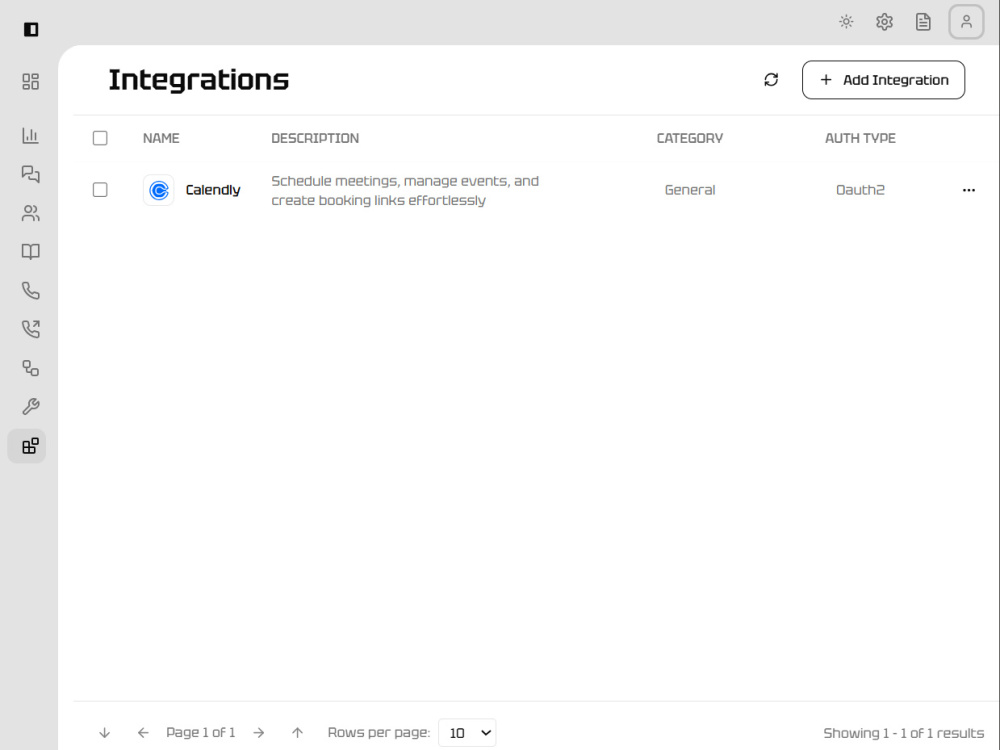This screenshot has width=1000, height=750.
Task: Open the Calendly row three-dot menu
Action: [x=969, y=190]
